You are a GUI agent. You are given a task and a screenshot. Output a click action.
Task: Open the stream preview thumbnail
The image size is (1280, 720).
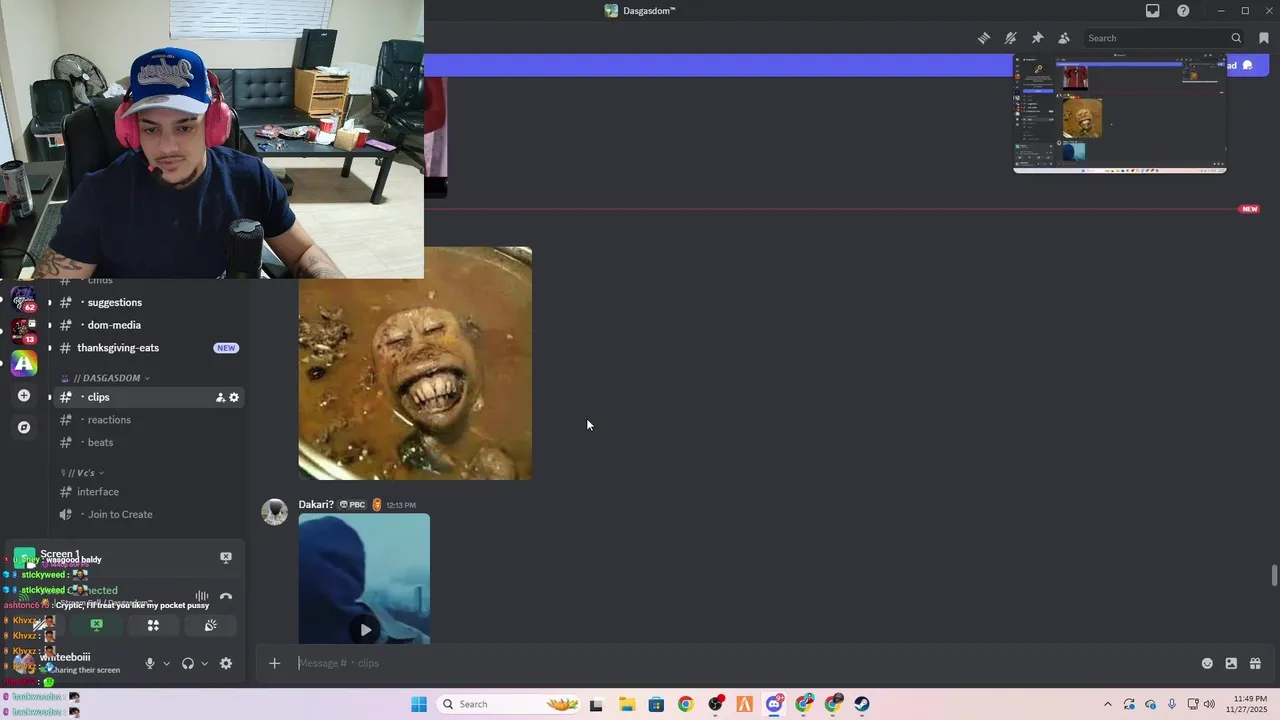(1120, 114)
